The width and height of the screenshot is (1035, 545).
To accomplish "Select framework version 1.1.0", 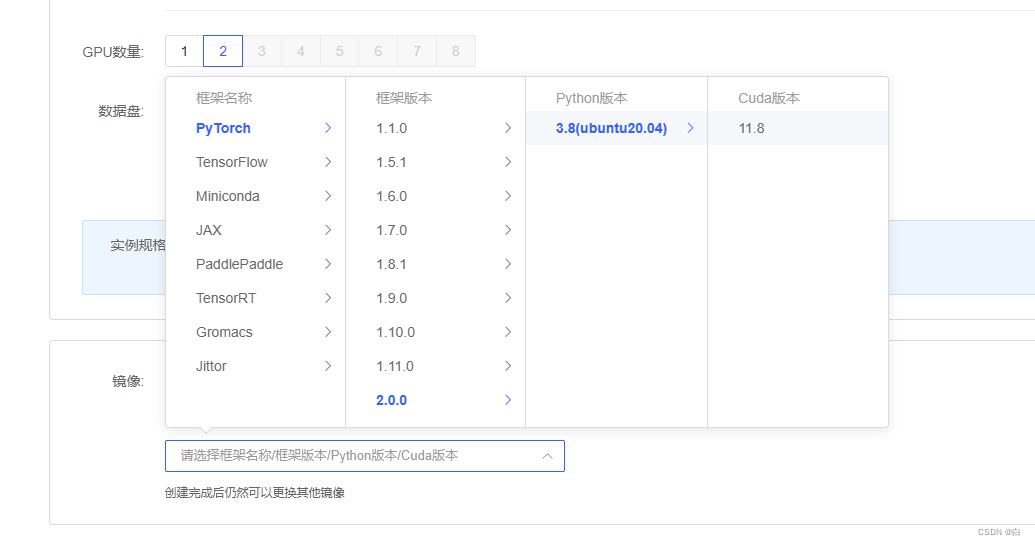I will [x=436, y=128].
